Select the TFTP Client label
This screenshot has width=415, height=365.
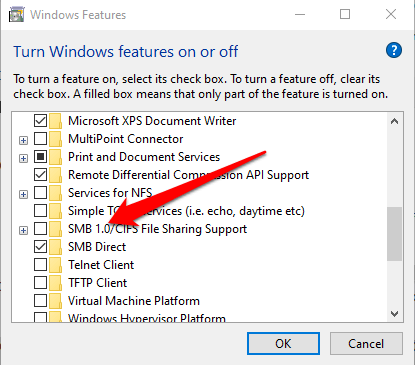tap(98, 283)
